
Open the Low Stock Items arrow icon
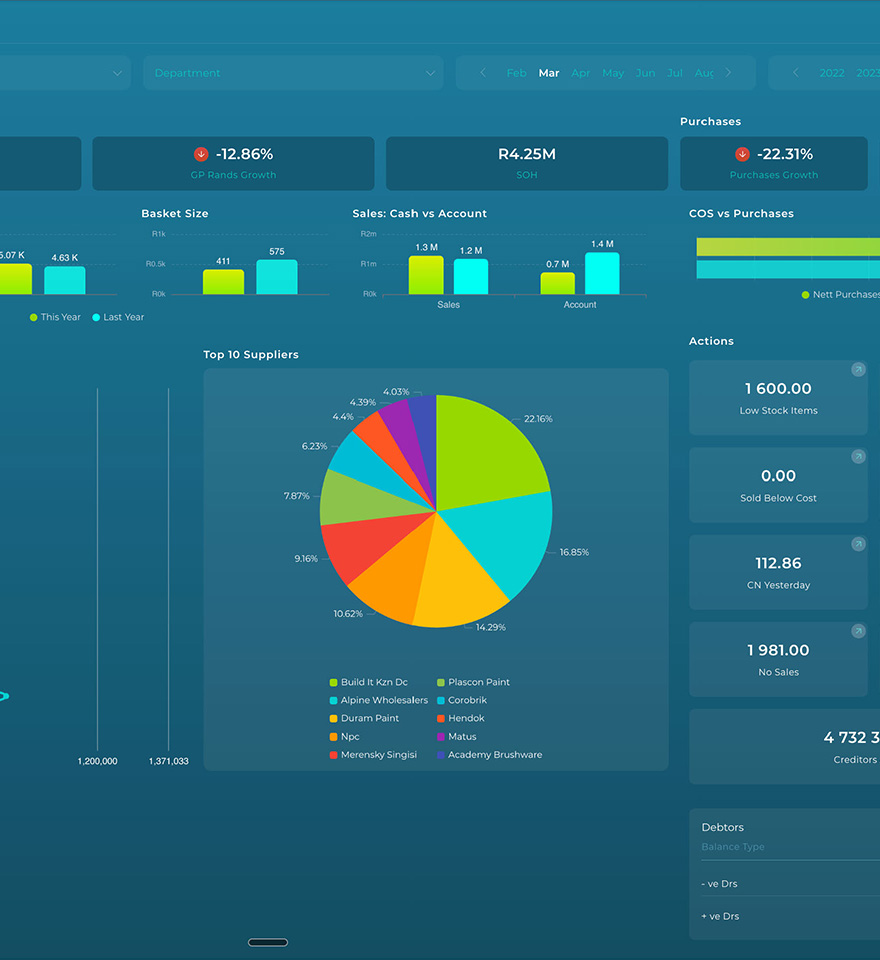click(x=858, y=369)
